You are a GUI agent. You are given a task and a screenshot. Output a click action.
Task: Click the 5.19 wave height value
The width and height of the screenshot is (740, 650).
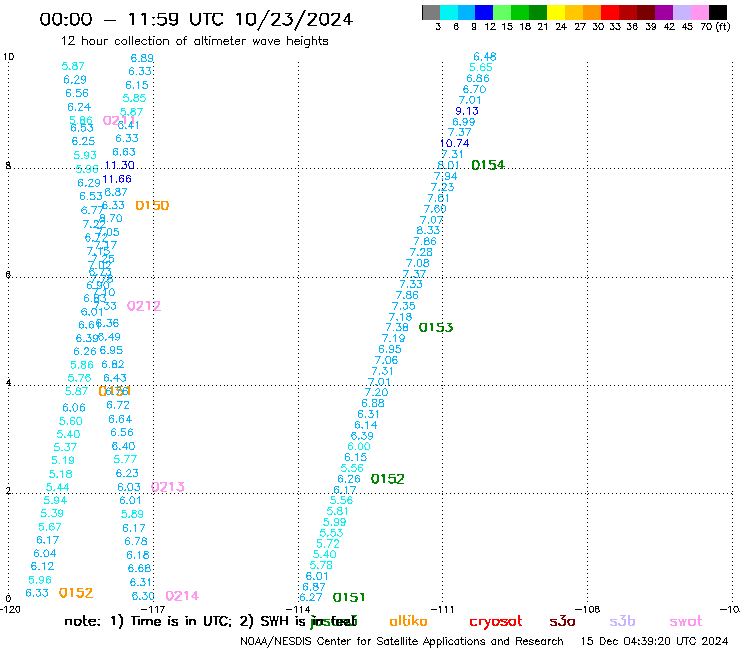tap(63, 460)
